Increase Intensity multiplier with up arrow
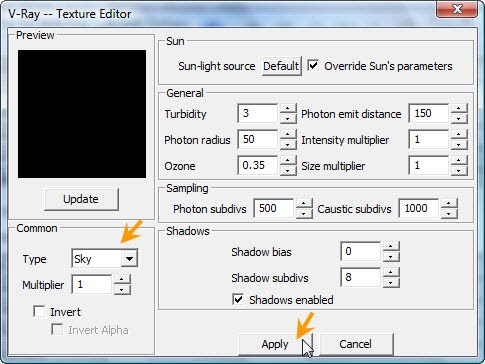Viewport: 485px width, 364px height. [459, 135]
